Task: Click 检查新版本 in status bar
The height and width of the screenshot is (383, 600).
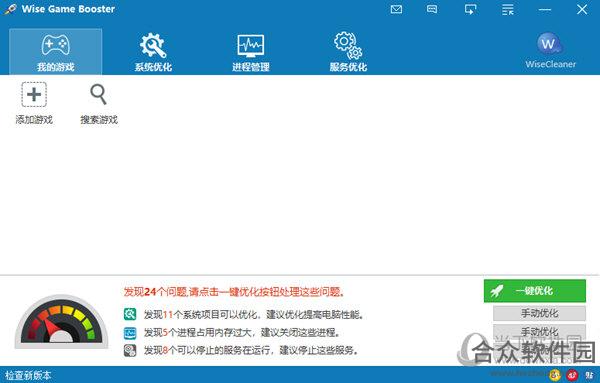Action: pos(28,375)
